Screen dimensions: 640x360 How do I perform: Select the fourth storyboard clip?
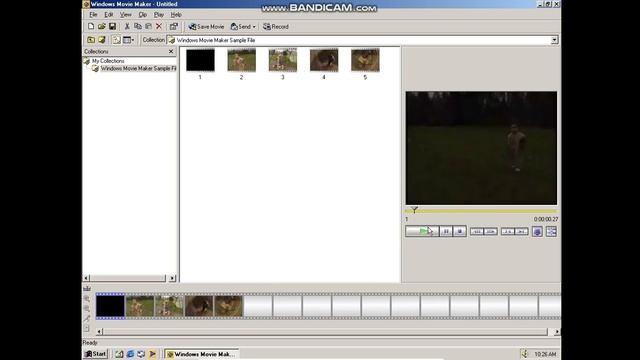199,306
